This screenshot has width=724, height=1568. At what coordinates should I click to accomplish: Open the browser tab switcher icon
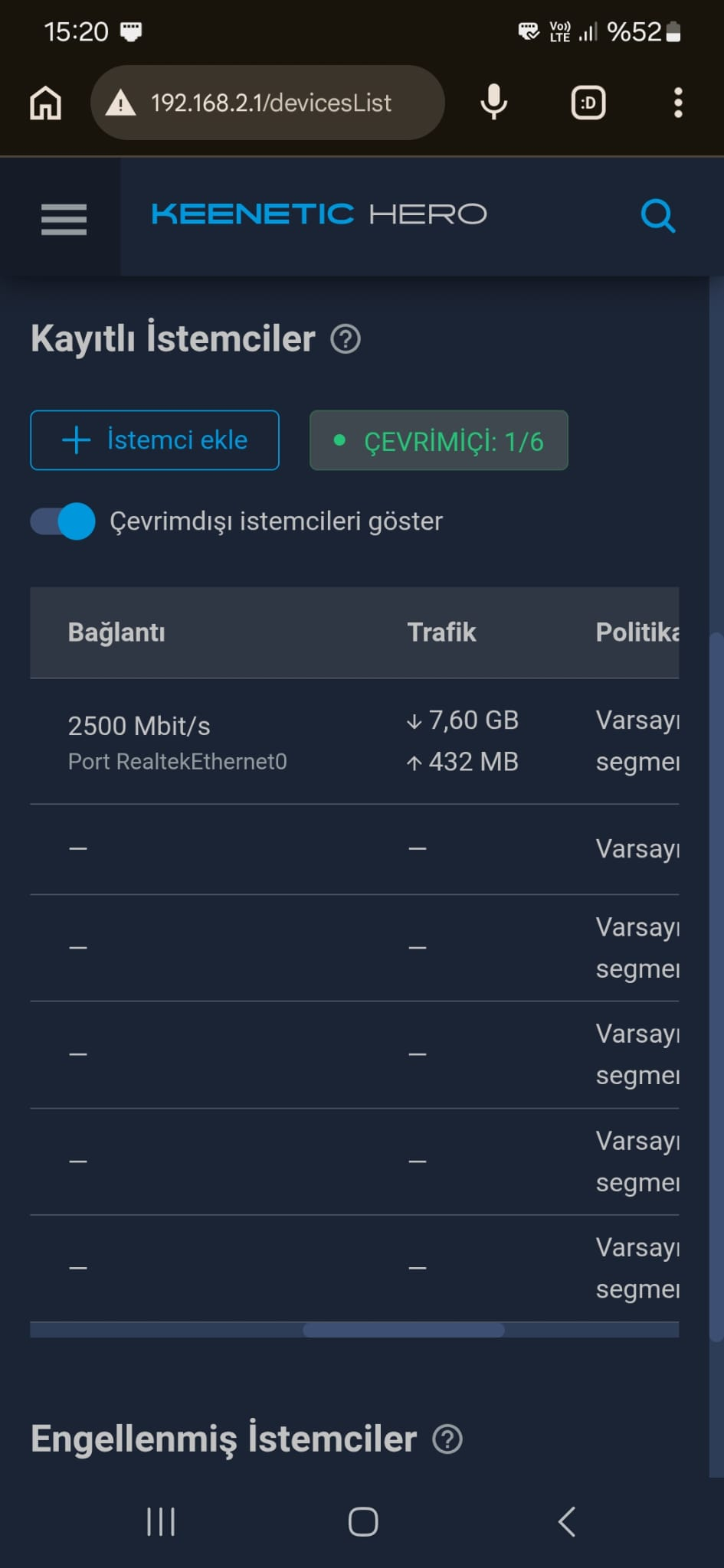[x=588, y=103]
